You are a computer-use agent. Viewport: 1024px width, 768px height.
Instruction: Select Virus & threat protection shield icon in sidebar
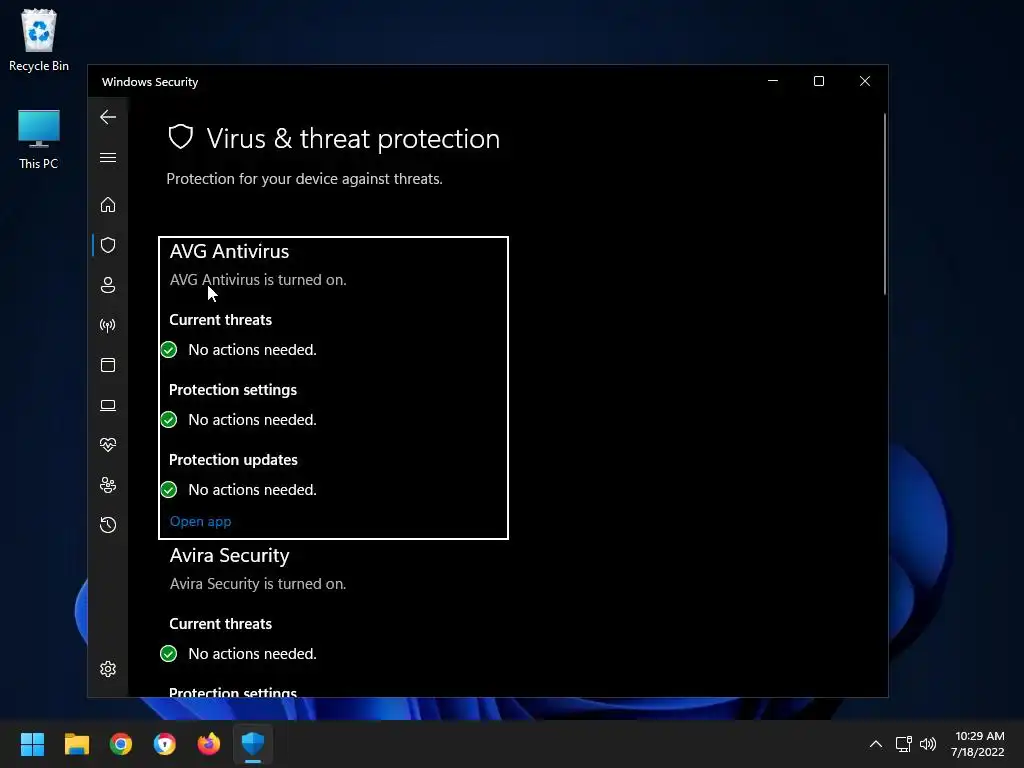click(x=108, y=245)
